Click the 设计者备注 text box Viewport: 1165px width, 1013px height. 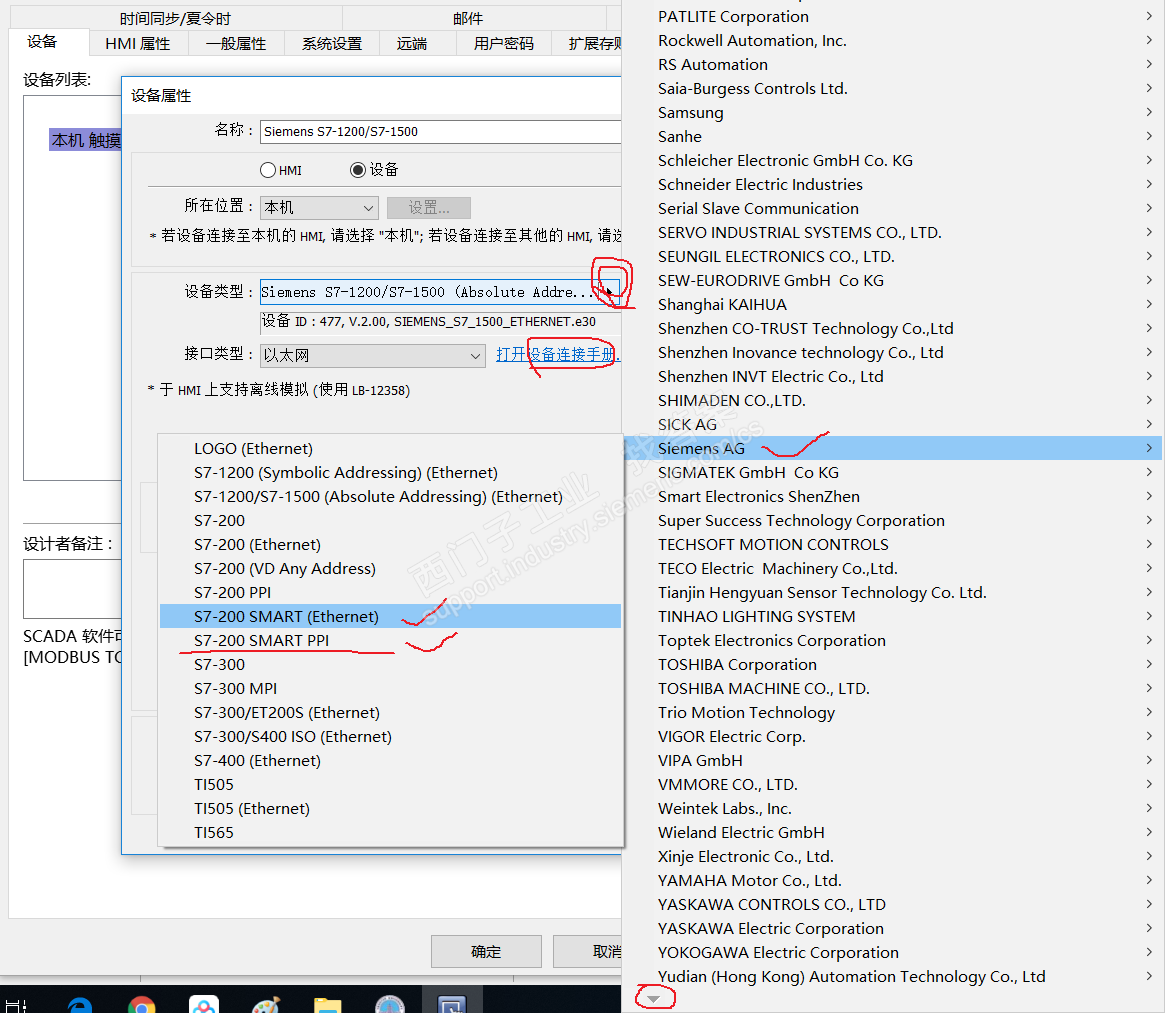(x=73, y=589)
